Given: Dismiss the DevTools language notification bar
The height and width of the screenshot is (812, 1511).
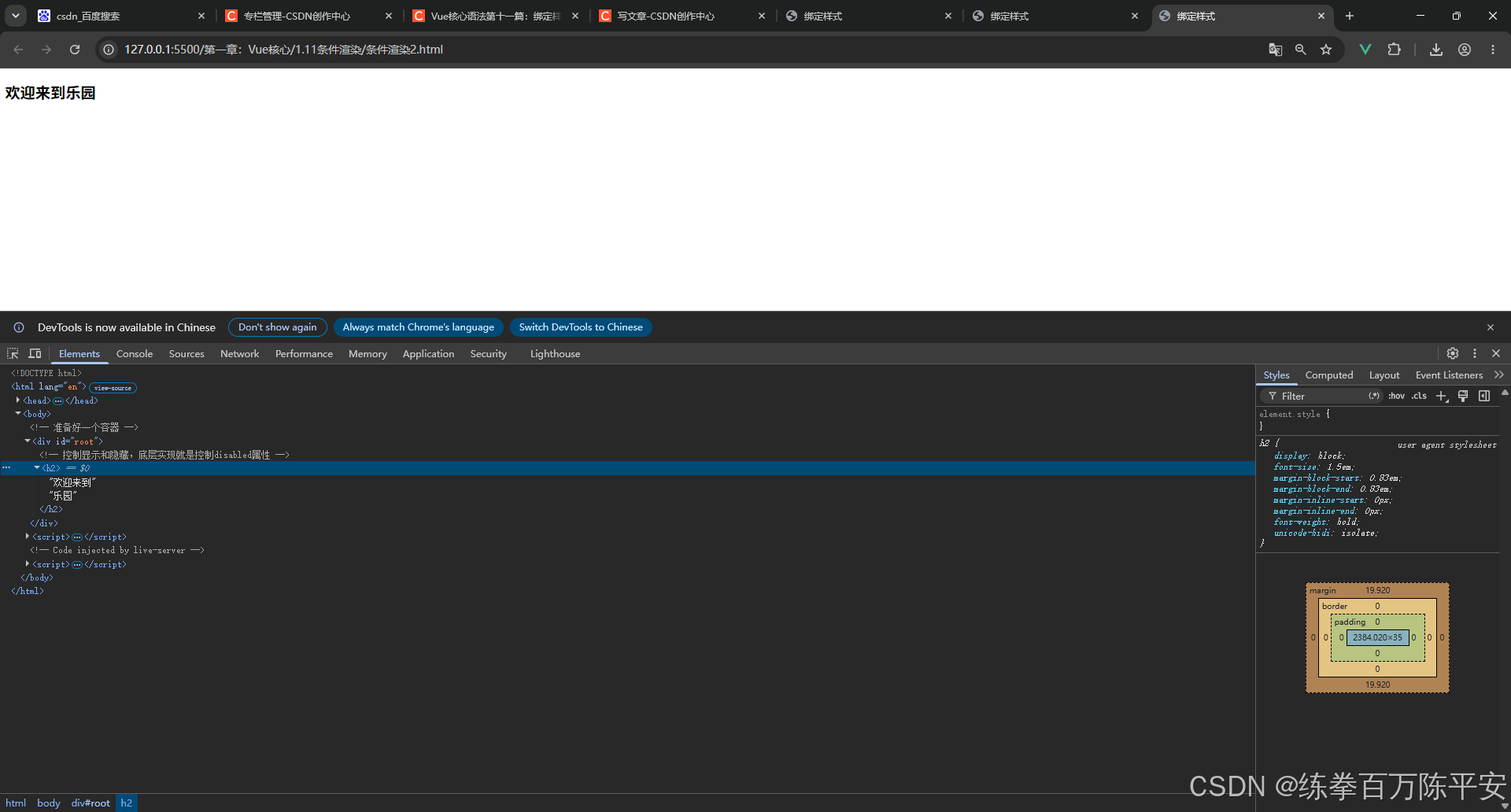Looking at the screenshot, I should [x=1491, y=327].
